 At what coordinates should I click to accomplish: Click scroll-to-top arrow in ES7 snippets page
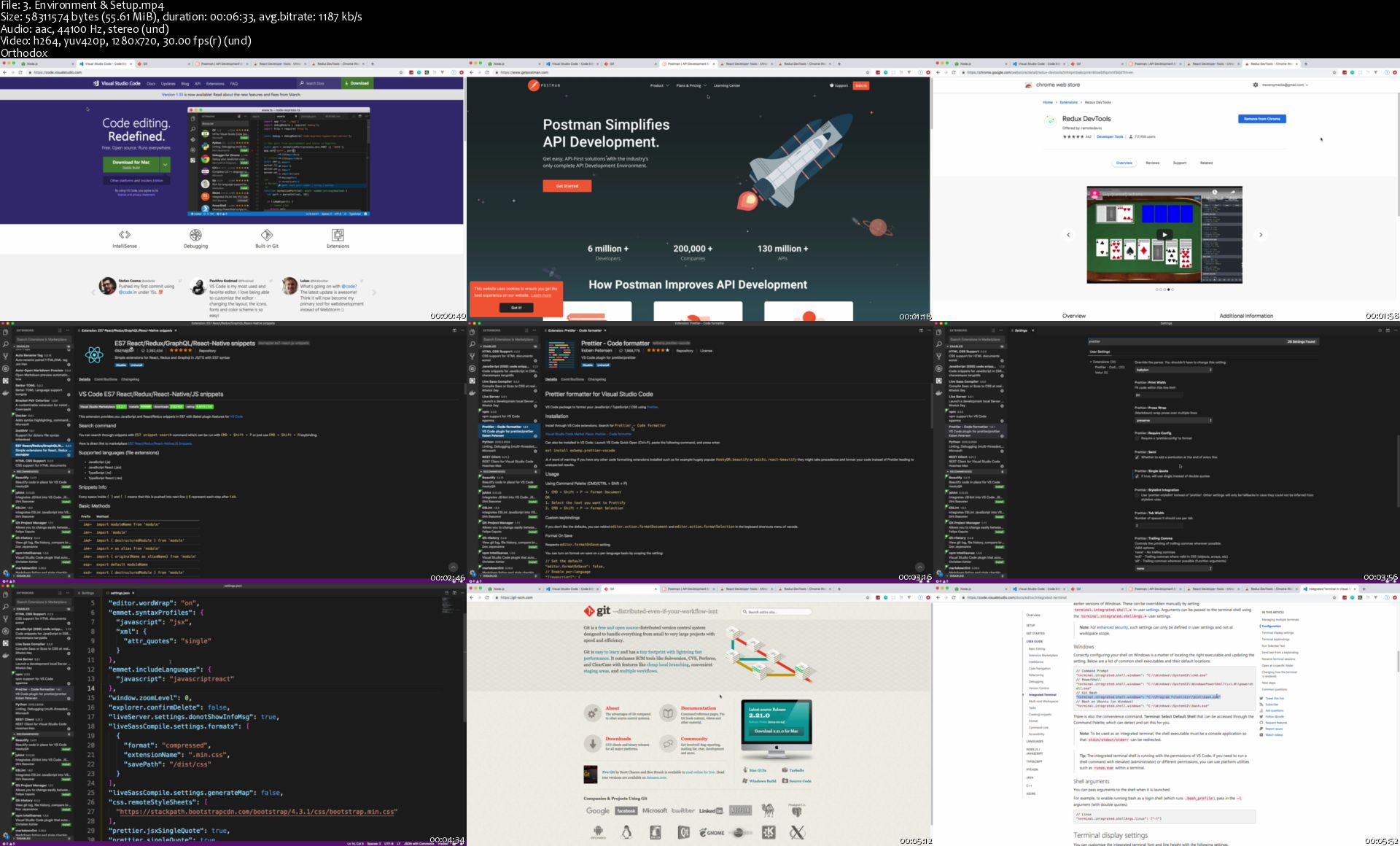tap(453, 567)
